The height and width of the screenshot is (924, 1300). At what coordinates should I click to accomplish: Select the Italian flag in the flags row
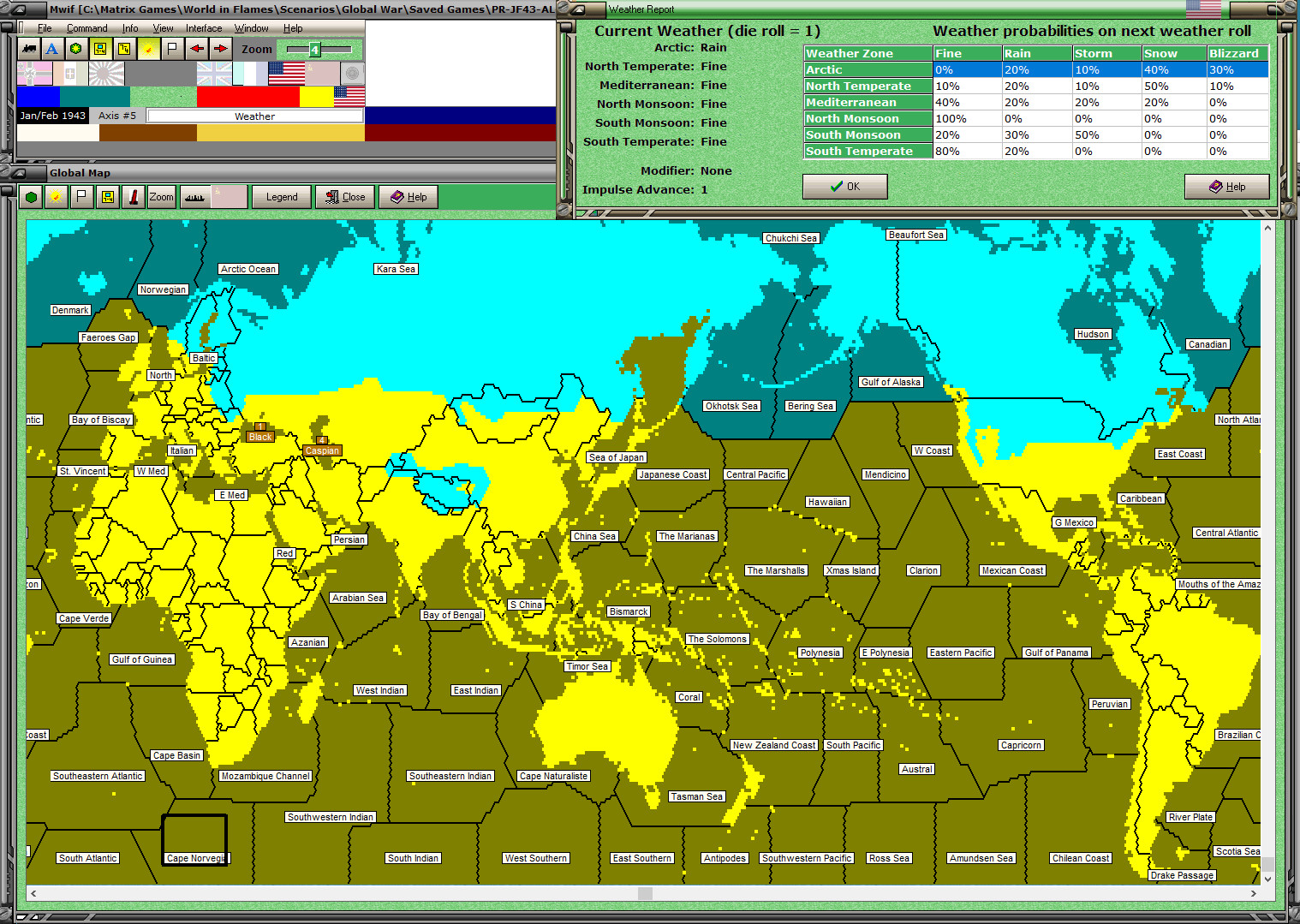tap(70, 74)
